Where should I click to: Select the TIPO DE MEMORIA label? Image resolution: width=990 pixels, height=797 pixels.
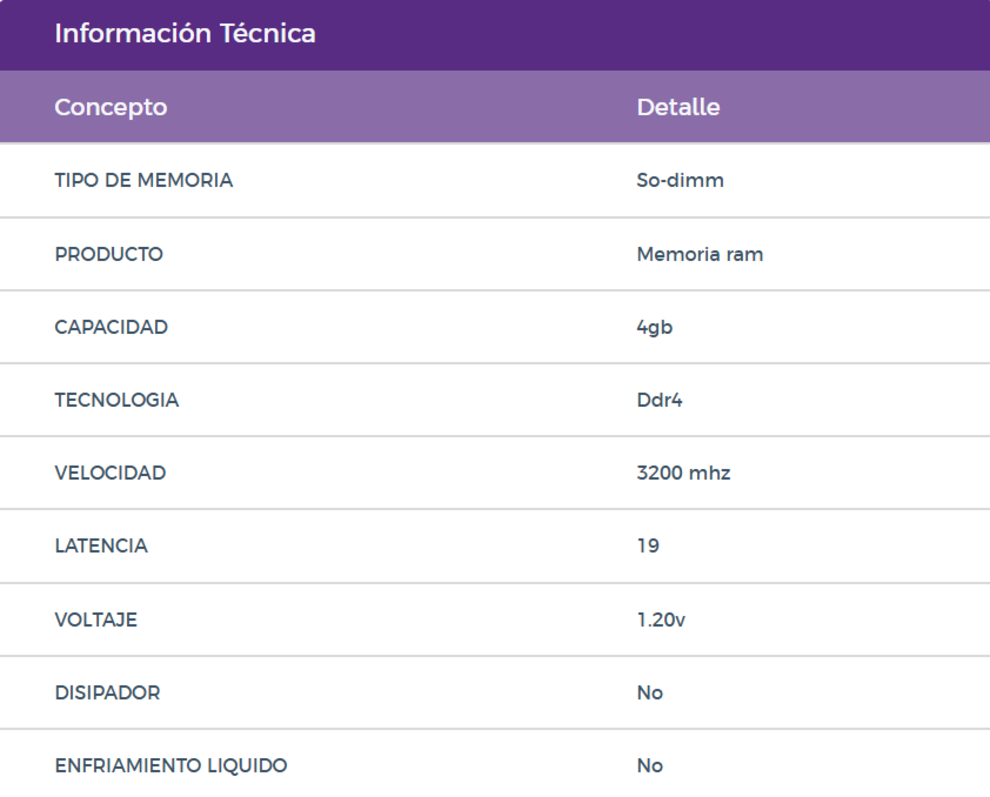[x=144, y=181]
